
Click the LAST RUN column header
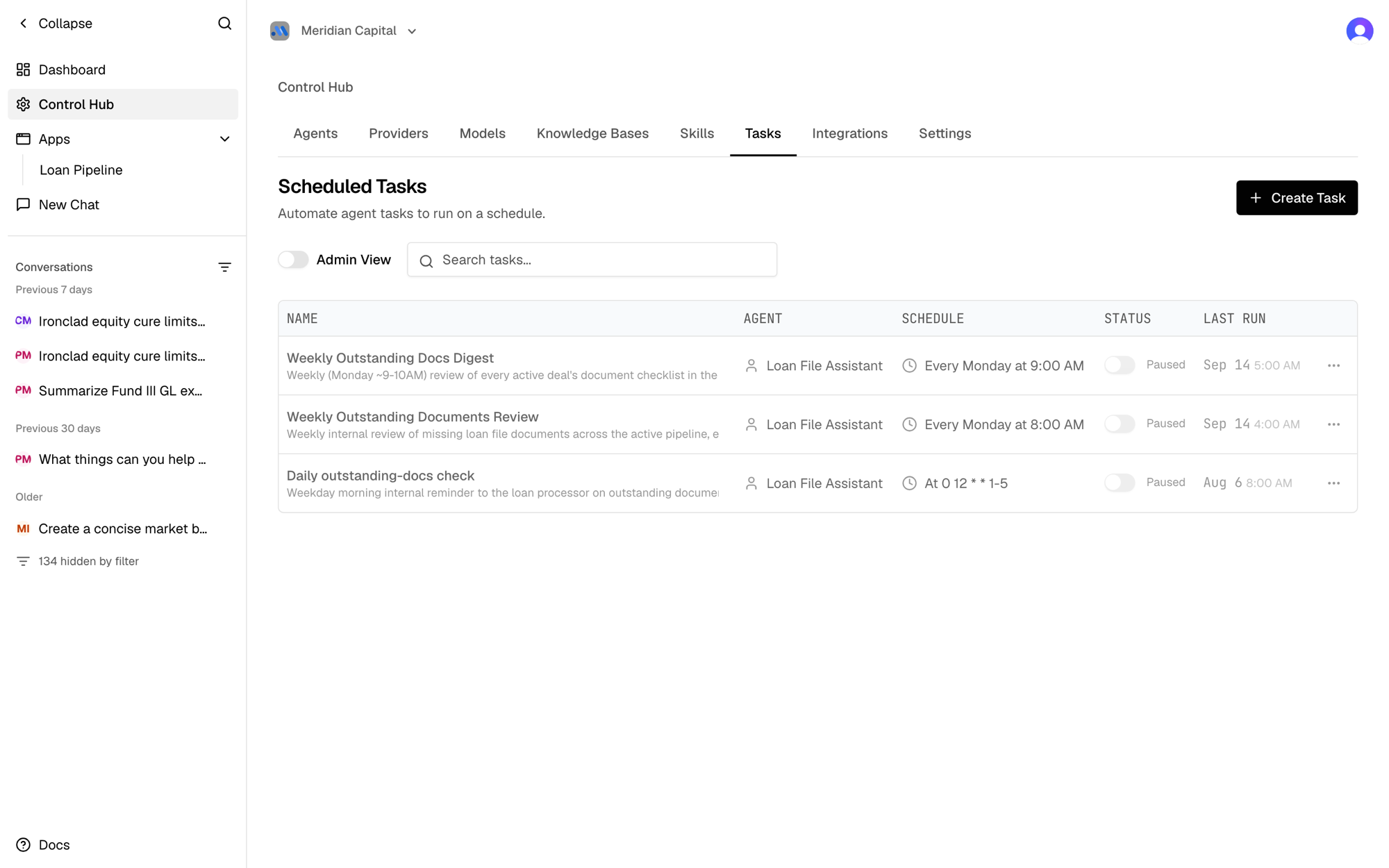(x=1235, y=319)
